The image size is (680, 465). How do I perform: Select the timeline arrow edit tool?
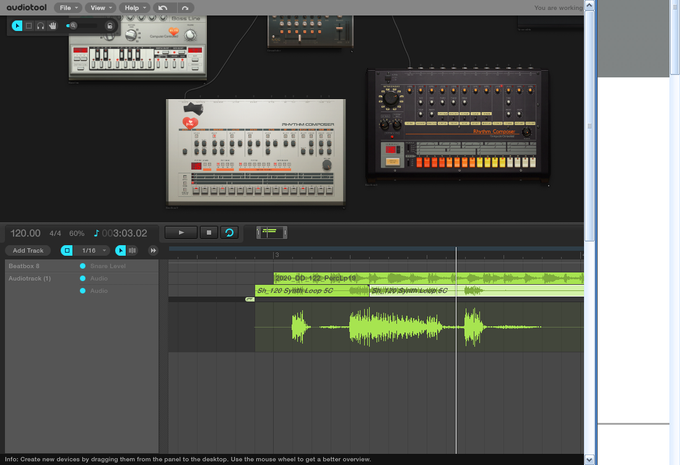[x=120, y=250]
